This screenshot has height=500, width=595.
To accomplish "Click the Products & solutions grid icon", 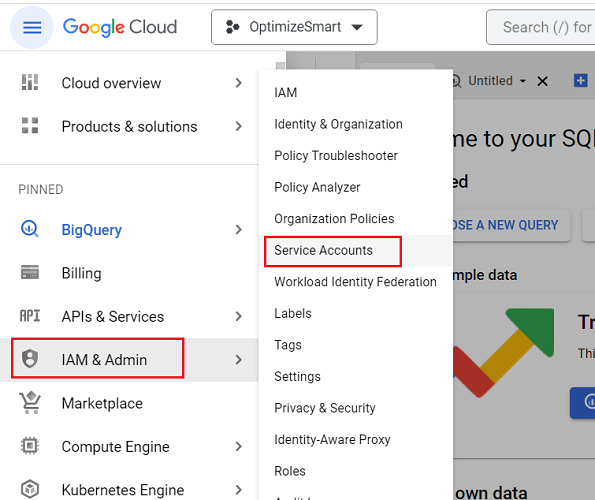I will coord(30,126).
